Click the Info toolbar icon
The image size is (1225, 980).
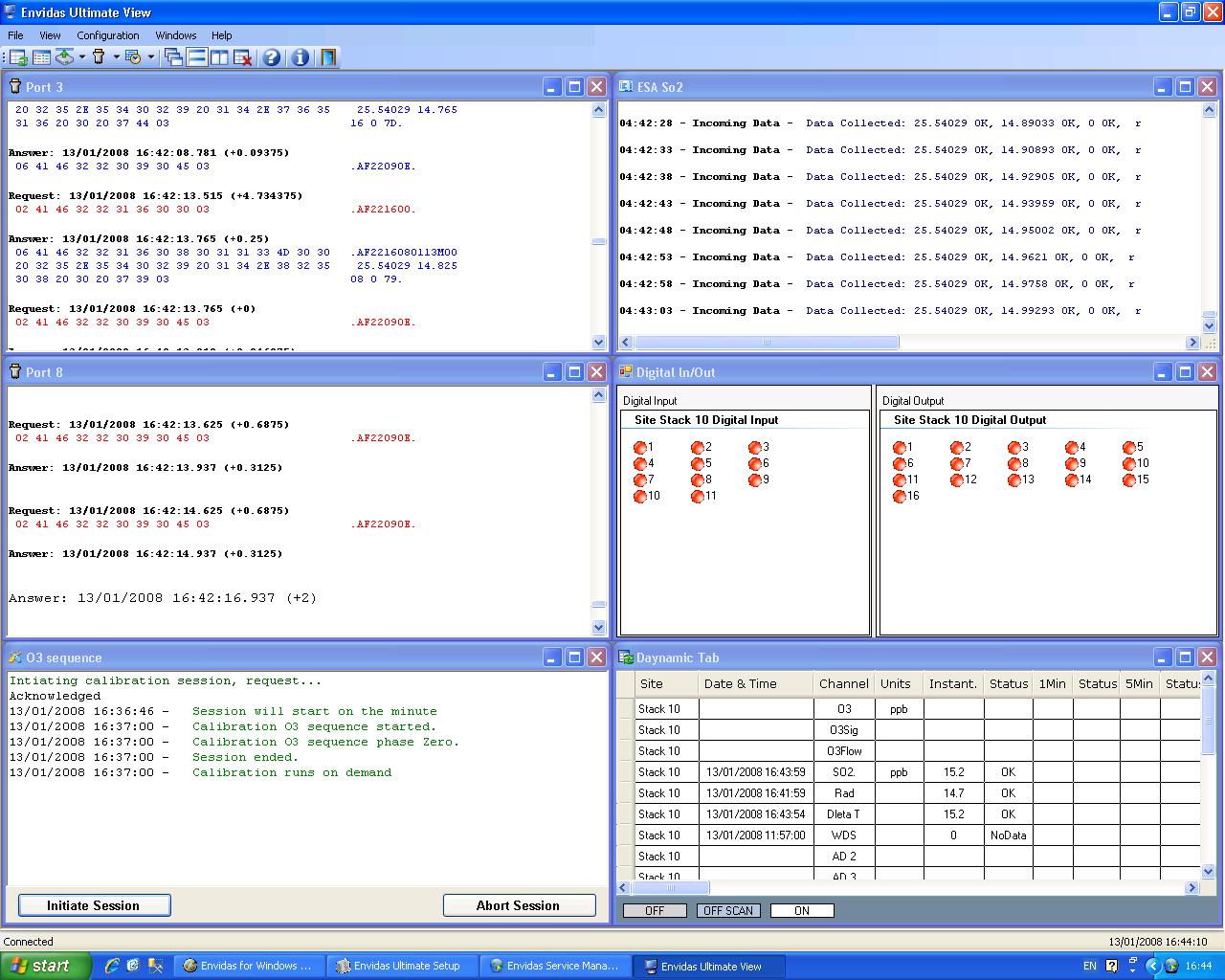(301, 57)
